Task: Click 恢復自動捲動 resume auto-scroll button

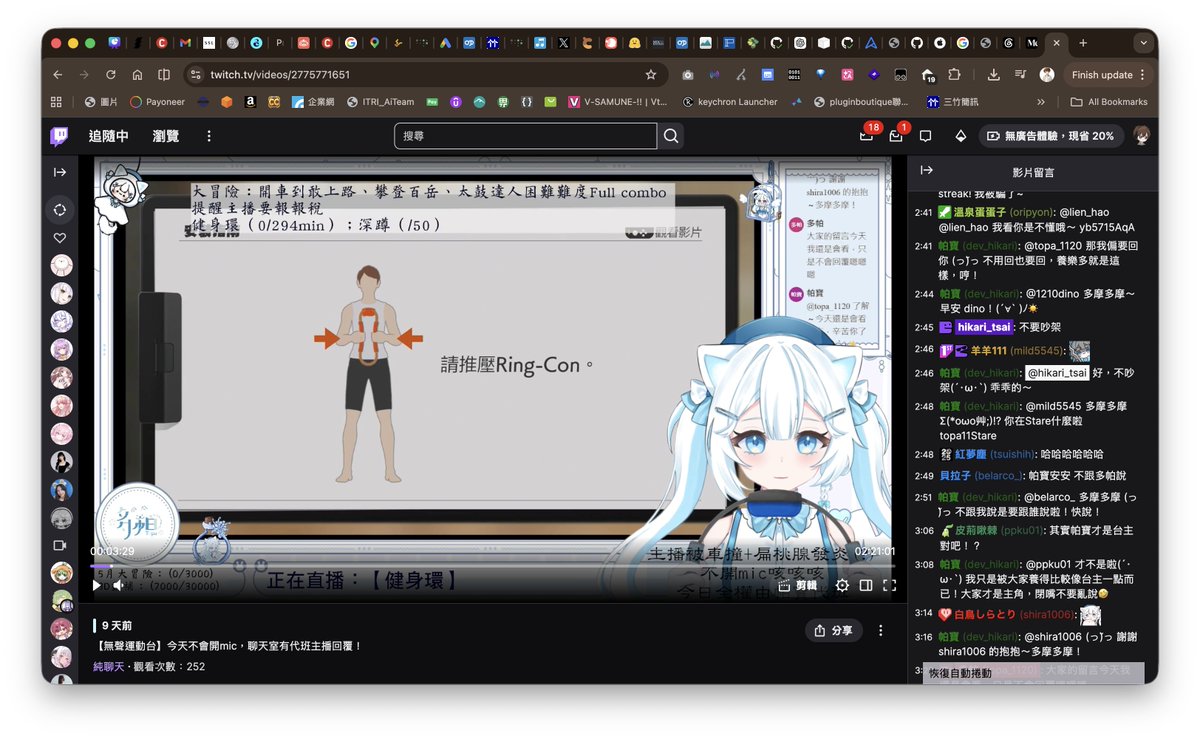Action: (x=1034, y=673)
